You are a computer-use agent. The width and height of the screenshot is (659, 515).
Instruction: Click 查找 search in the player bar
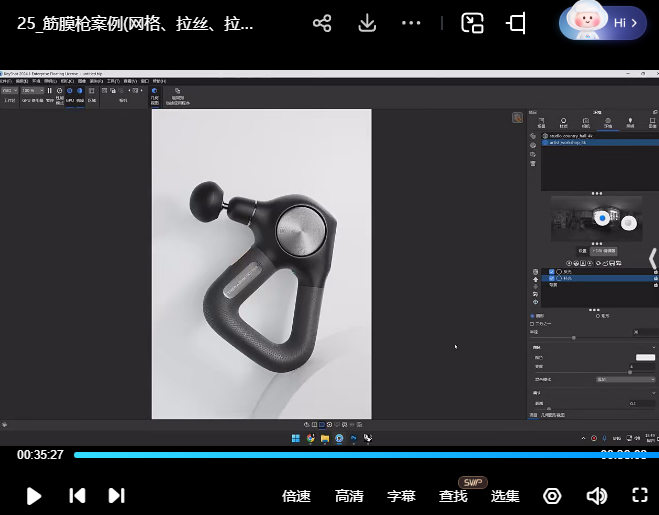[453, 496]
